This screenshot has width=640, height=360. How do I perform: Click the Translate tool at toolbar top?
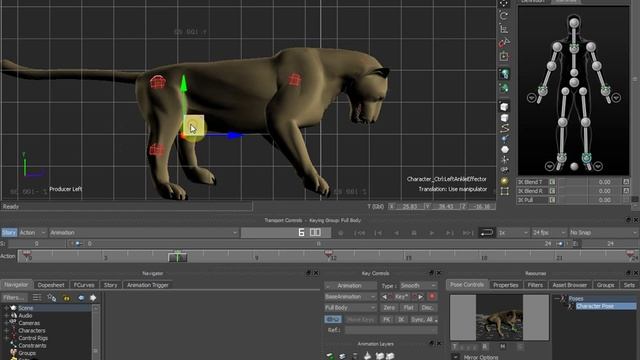[x=504, y=4]
